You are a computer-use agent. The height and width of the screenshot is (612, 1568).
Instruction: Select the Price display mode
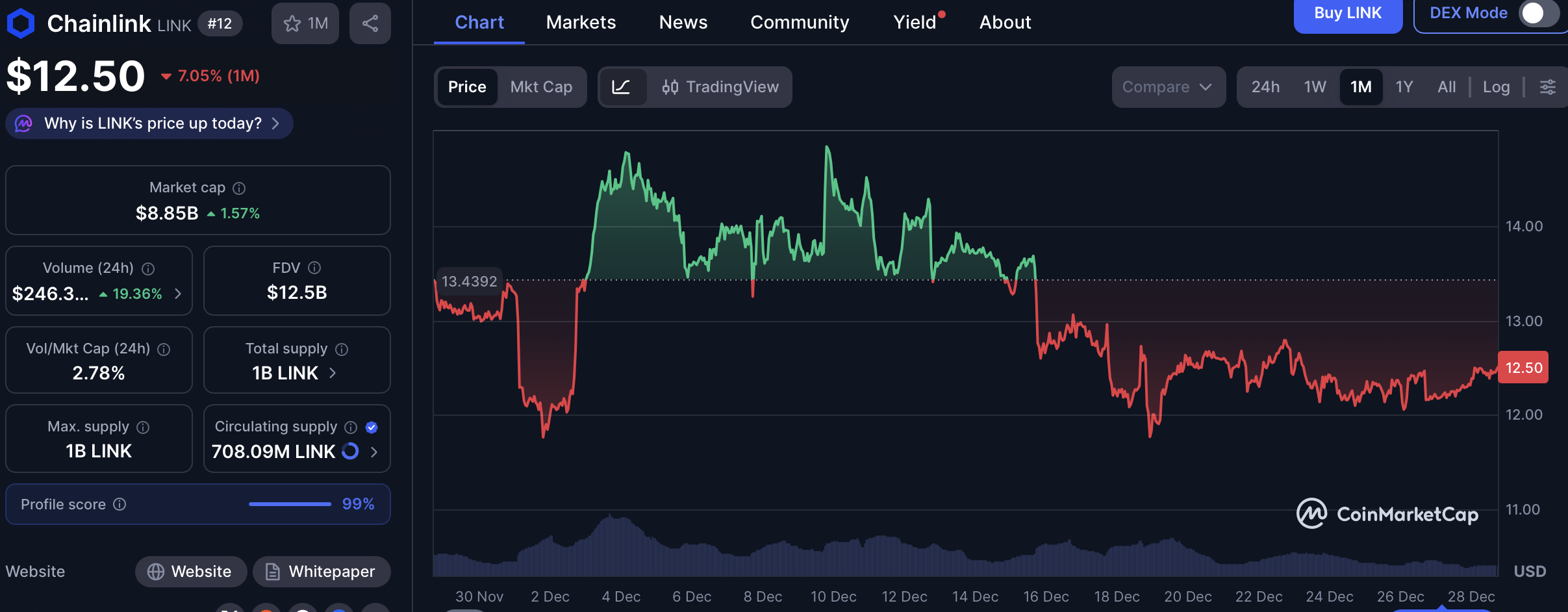[466, 86]
